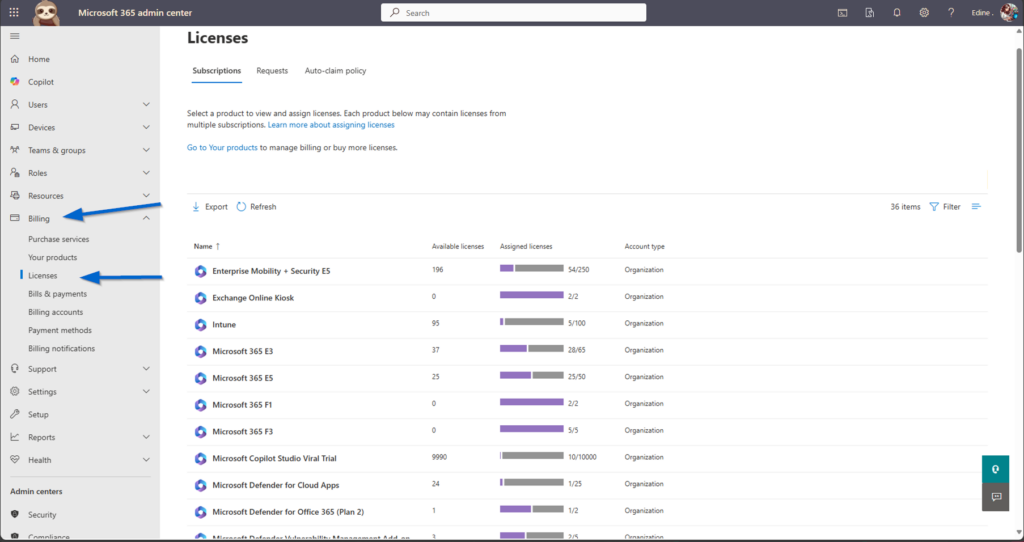Click the Billing card icon

[x=15, y=218]
